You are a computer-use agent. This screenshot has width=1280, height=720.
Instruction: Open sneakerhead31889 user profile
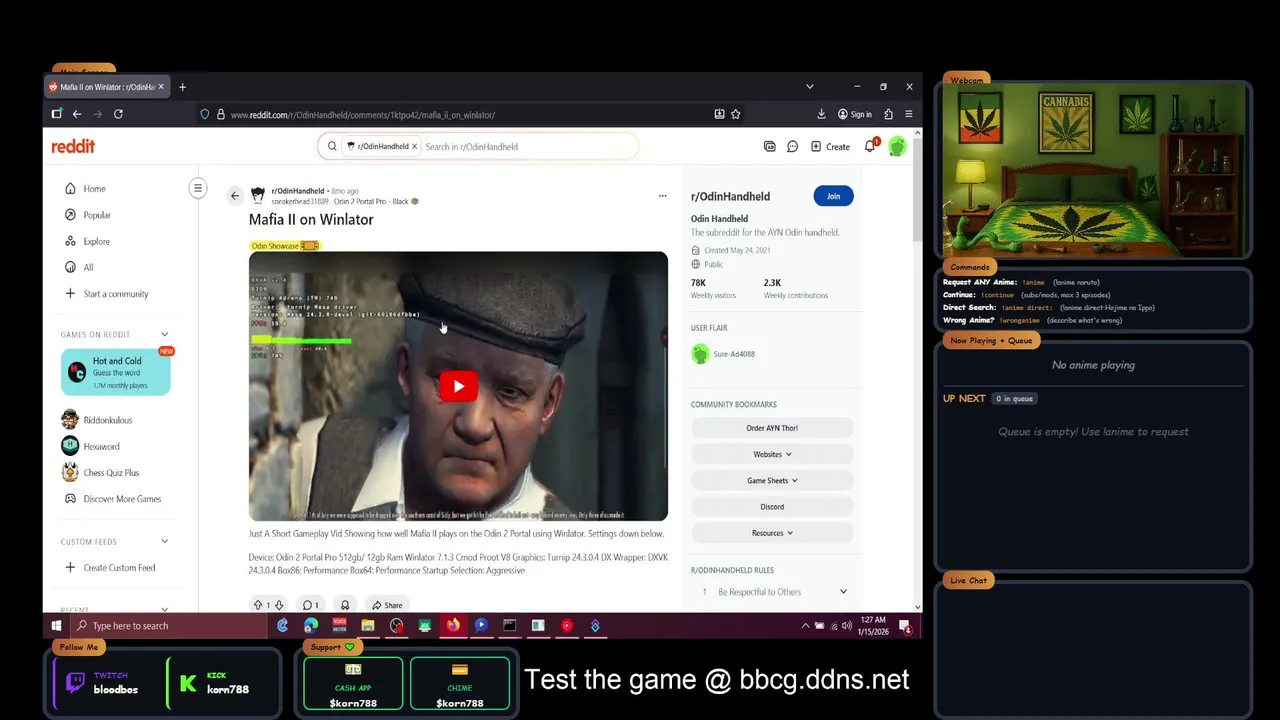coord(300,201)
